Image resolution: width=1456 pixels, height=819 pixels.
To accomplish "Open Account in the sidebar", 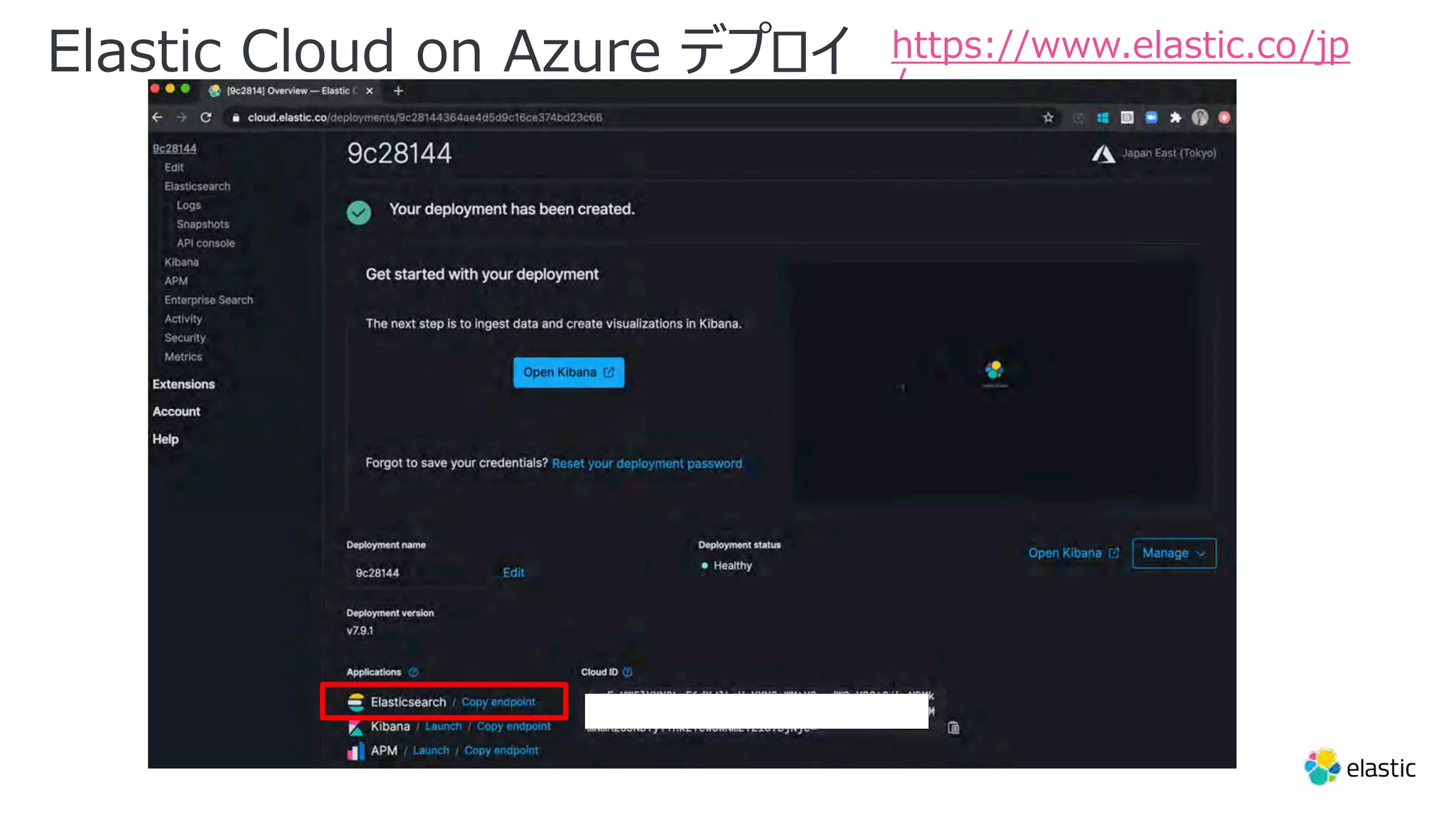I will coord(176,412).
